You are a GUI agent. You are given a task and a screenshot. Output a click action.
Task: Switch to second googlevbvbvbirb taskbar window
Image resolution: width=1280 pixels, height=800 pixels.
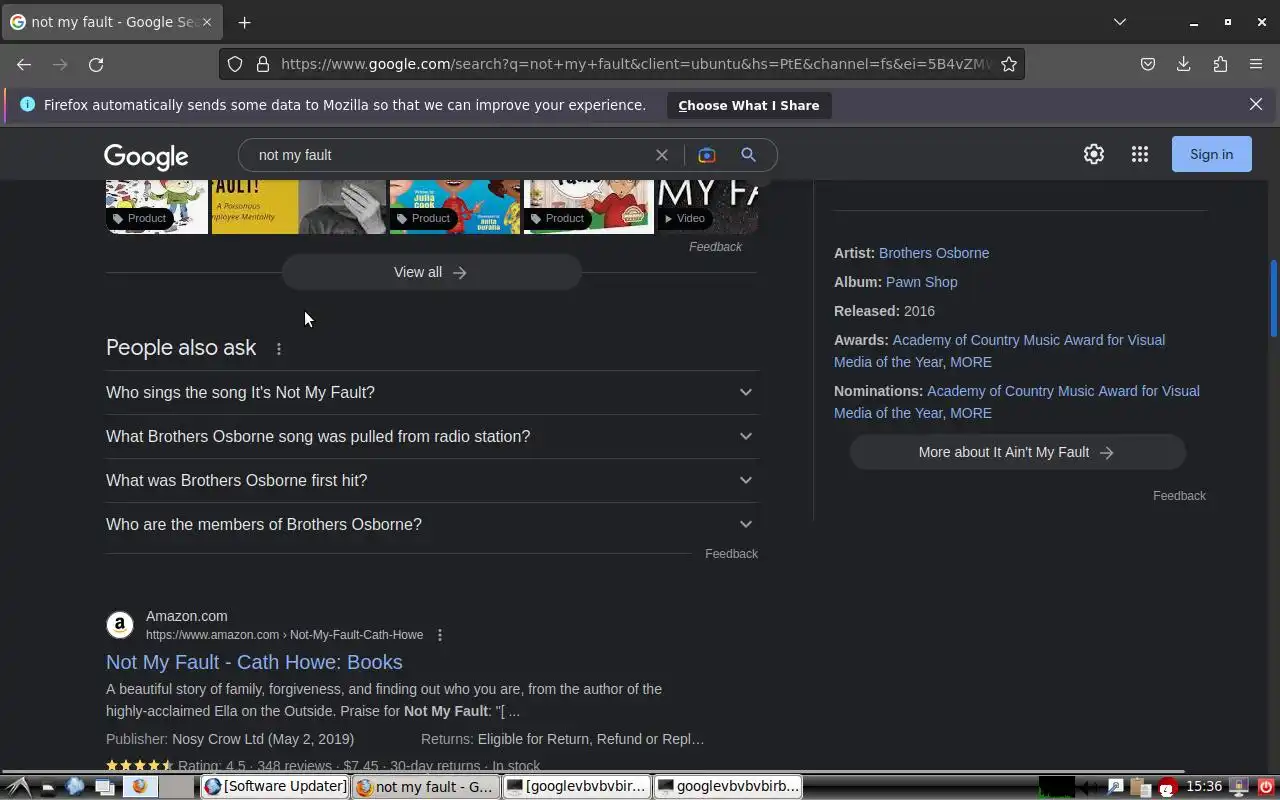coord(728,787)
